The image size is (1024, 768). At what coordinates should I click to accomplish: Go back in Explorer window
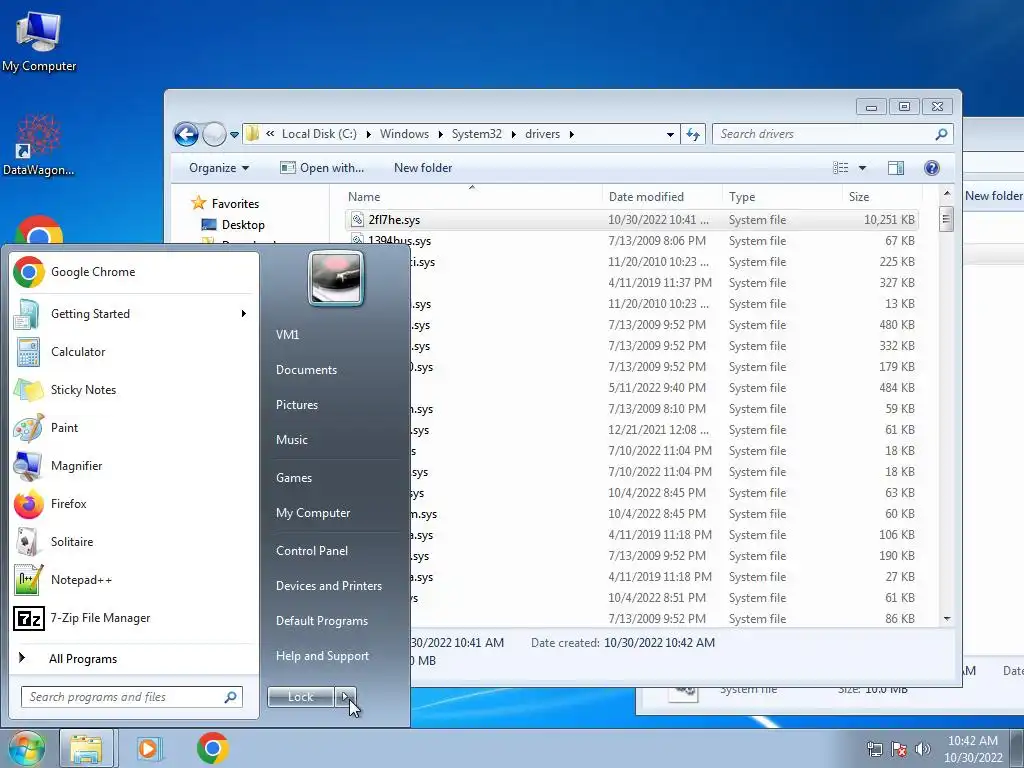click(186, 135)
